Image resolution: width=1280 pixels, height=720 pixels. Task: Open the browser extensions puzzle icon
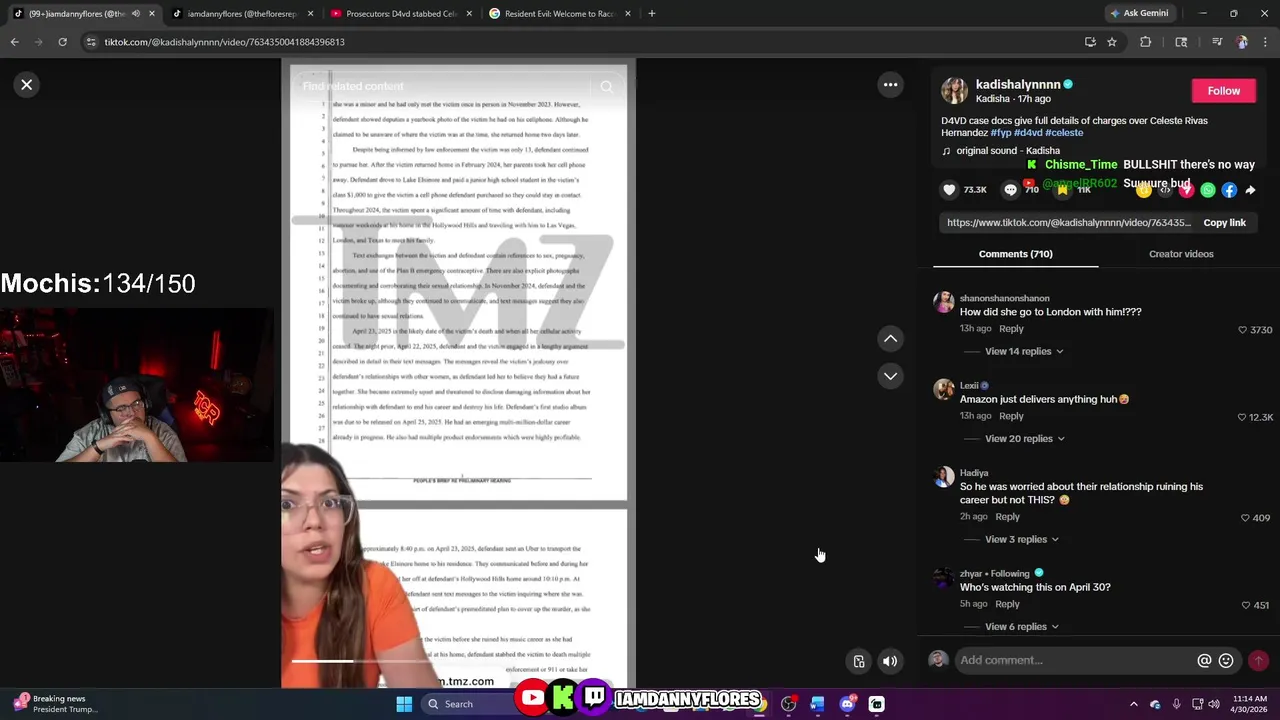[1146, 42]
